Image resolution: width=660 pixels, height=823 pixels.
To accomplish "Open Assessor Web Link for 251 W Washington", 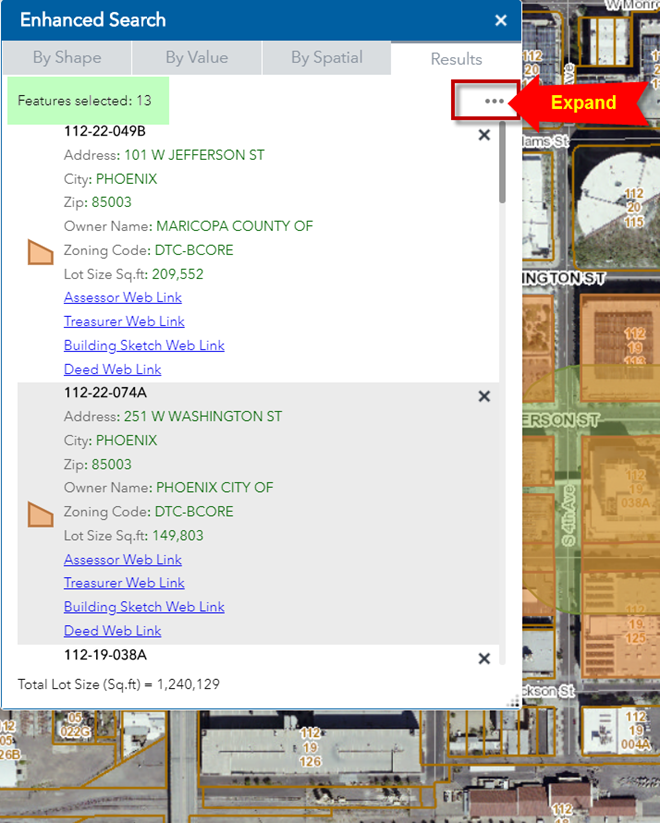I will (123, 559).
